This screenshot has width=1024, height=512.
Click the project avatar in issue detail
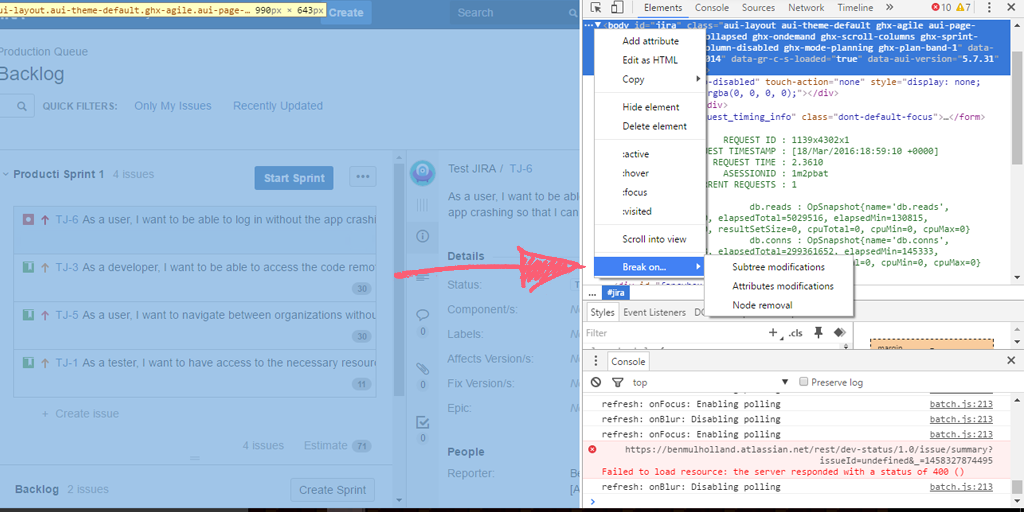click(x=423, y=173)
